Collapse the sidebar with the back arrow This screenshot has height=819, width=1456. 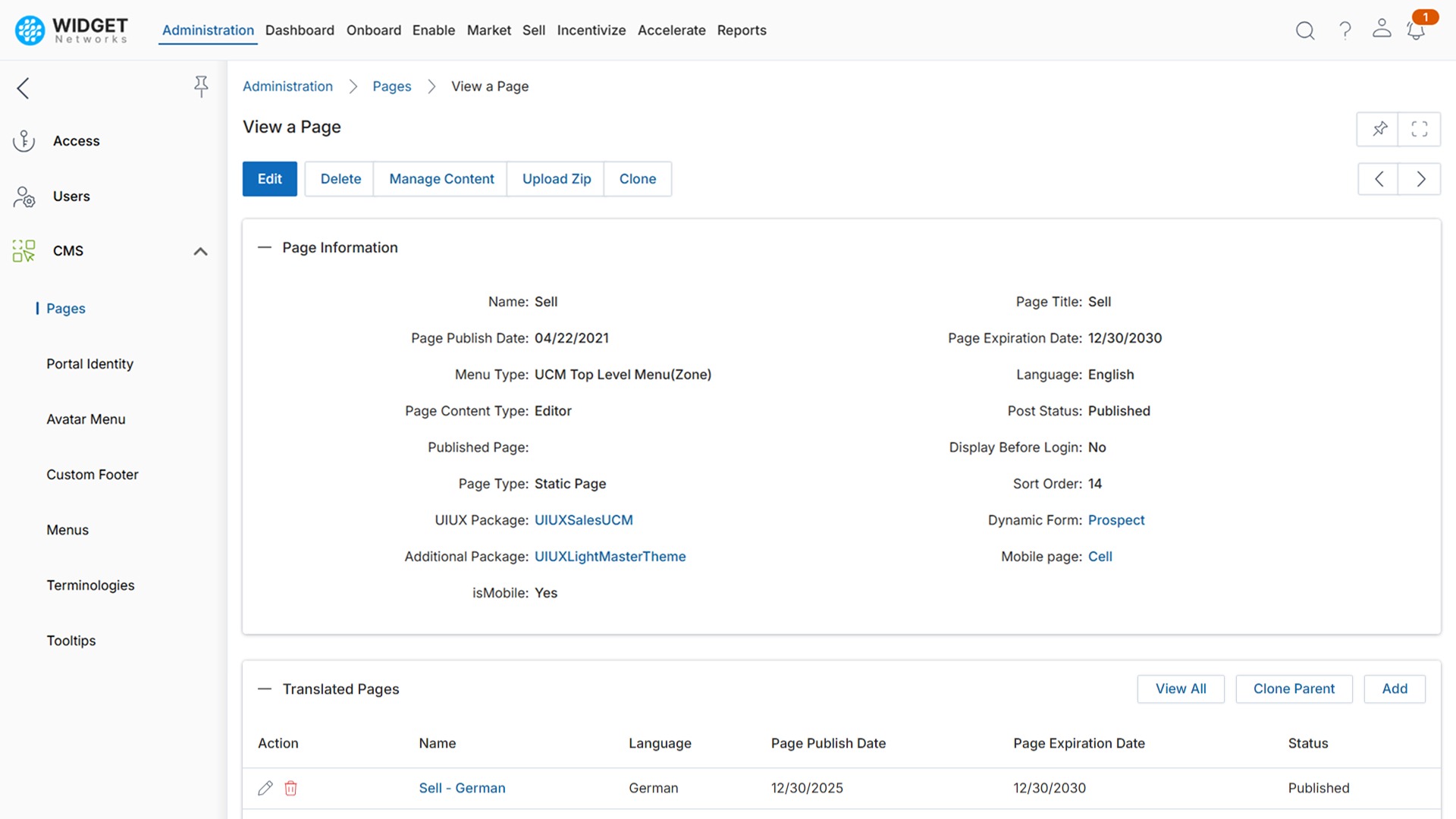coord(23,88)
